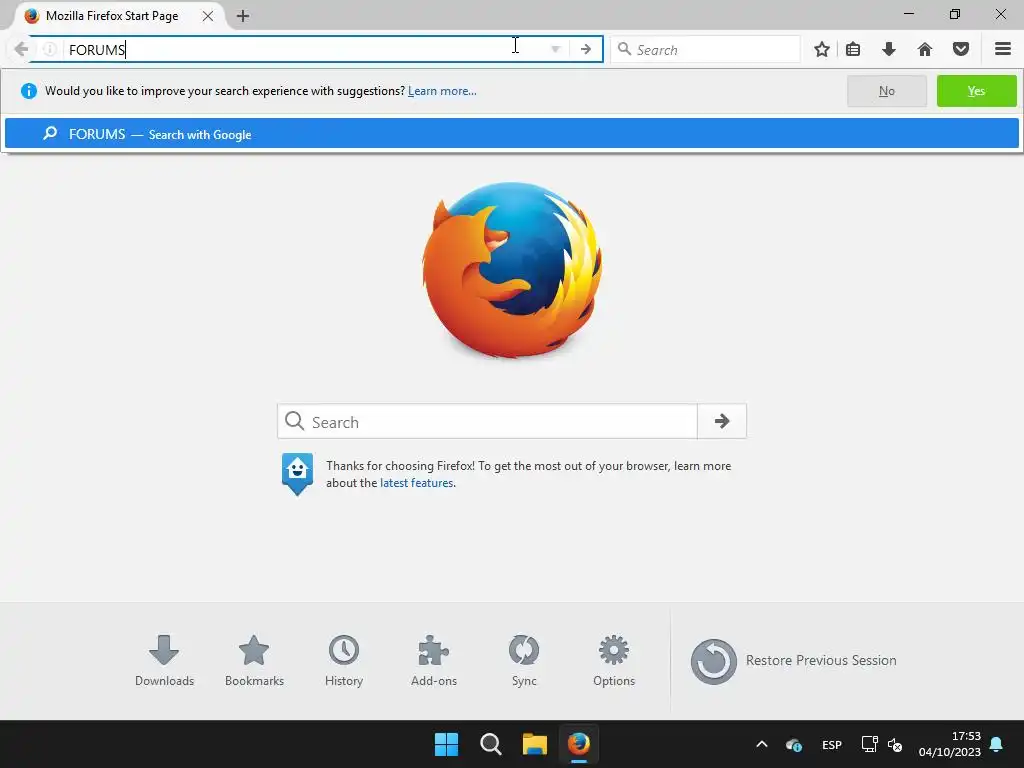Click the central page Search field
Image resolution: width=1024 pixels, height=768 pixels.
coord(487,422)
